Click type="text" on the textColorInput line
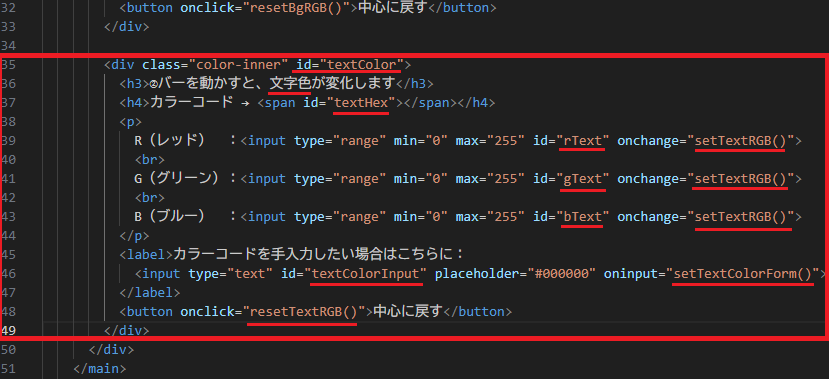This screenshot has height=379, width=829. pos(230,274)
